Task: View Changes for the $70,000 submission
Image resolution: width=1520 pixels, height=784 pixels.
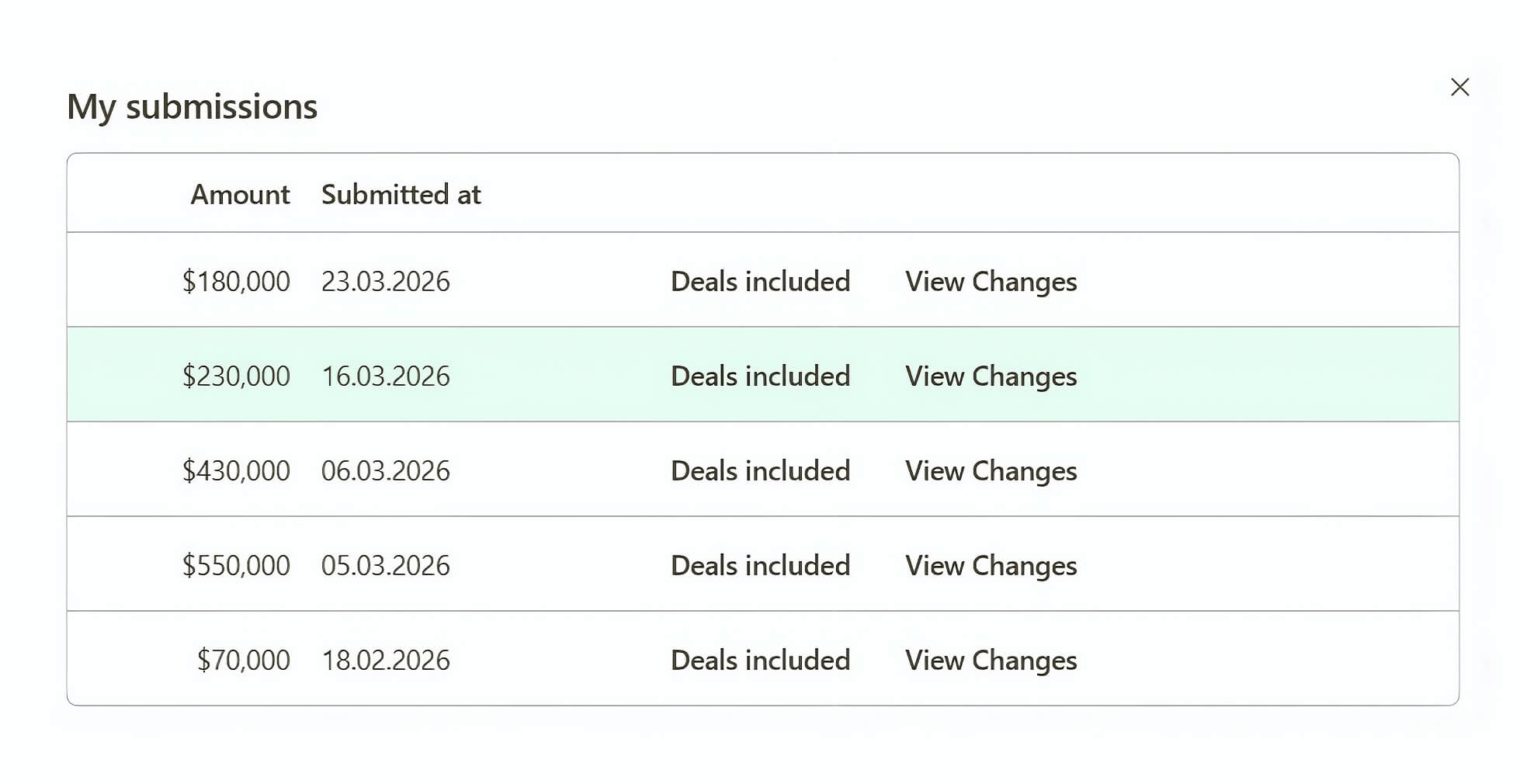Action: tap(991, 660)
